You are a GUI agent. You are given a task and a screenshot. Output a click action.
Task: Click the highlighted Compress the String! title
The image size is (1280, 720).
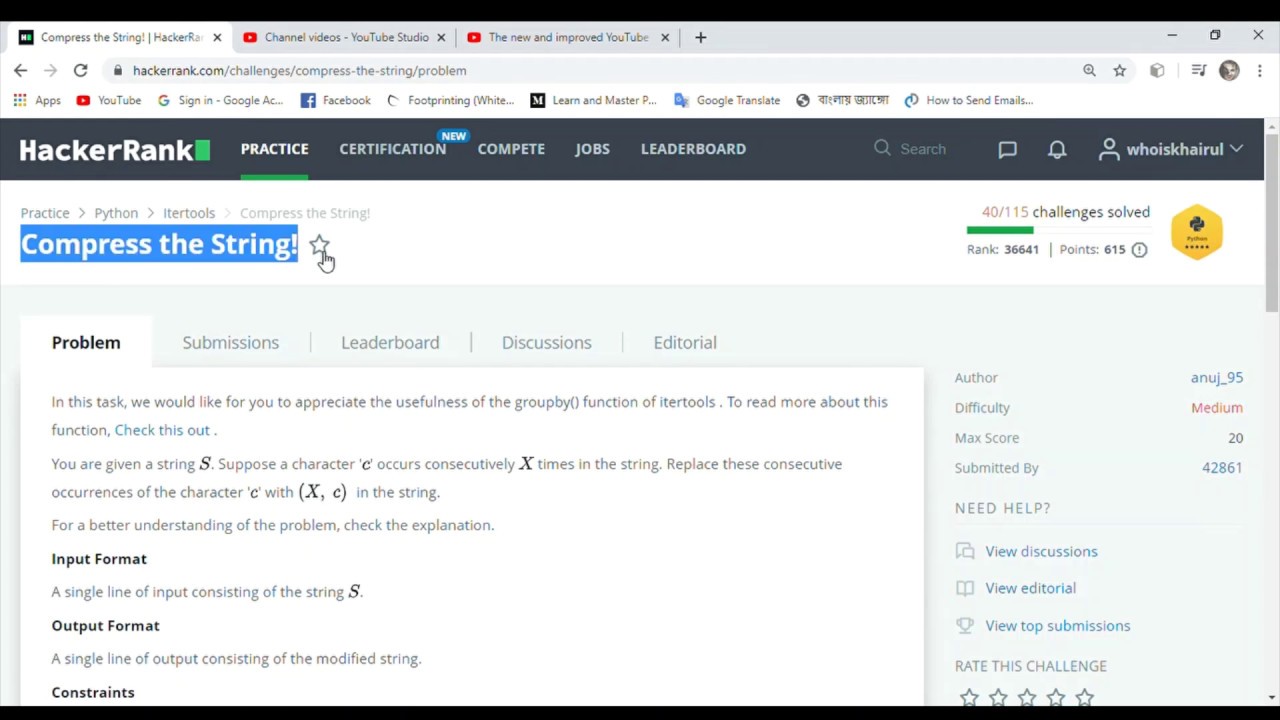tap(159, 244)
